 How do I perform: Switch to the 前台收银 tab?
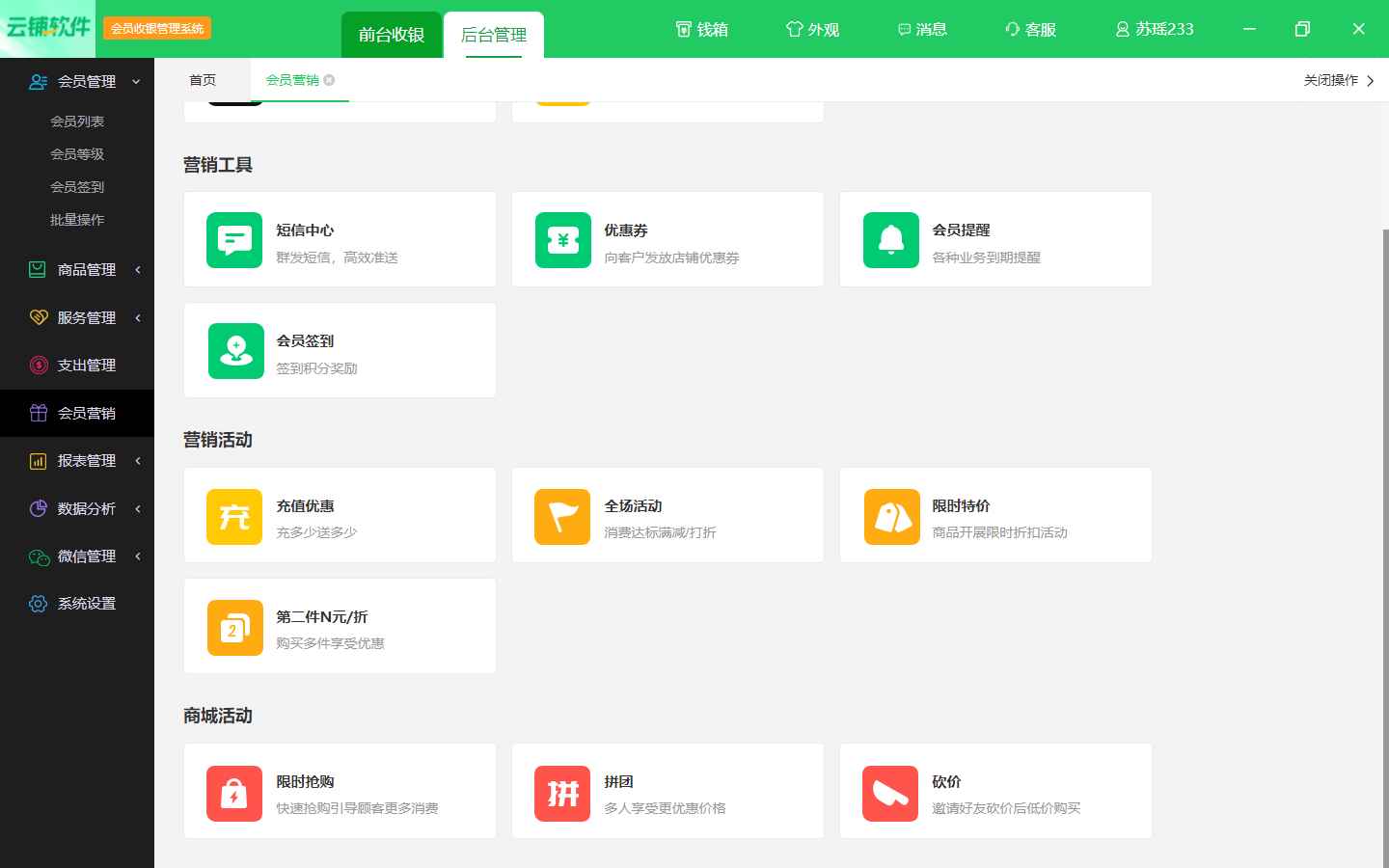(392, 35)
